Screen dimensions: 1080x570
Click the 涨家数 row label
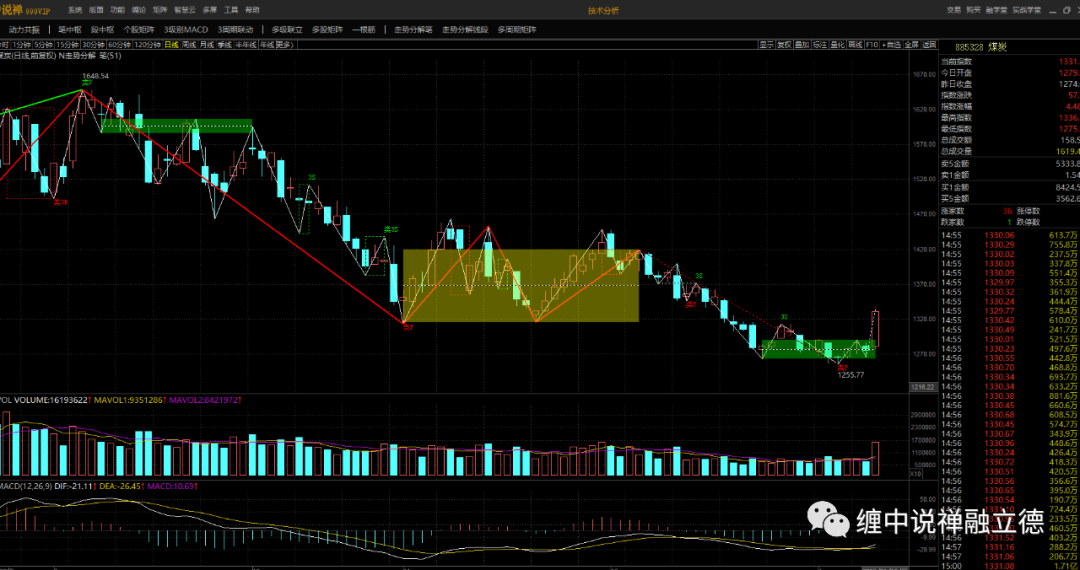[x=953, y=211]
